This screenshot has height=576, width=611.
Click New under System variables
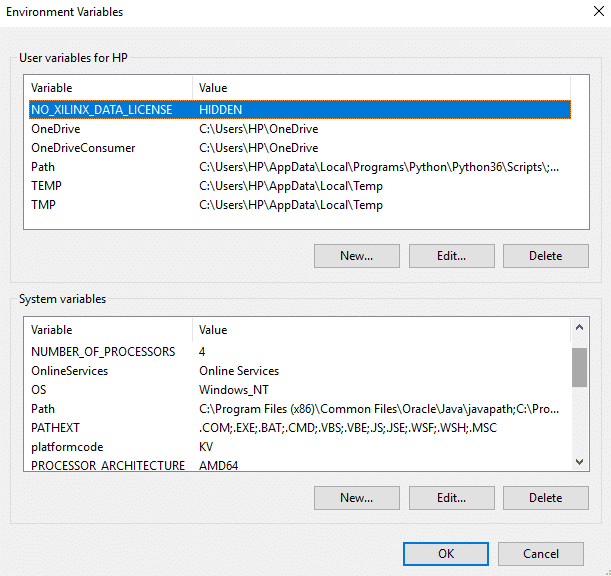[356, 498]
